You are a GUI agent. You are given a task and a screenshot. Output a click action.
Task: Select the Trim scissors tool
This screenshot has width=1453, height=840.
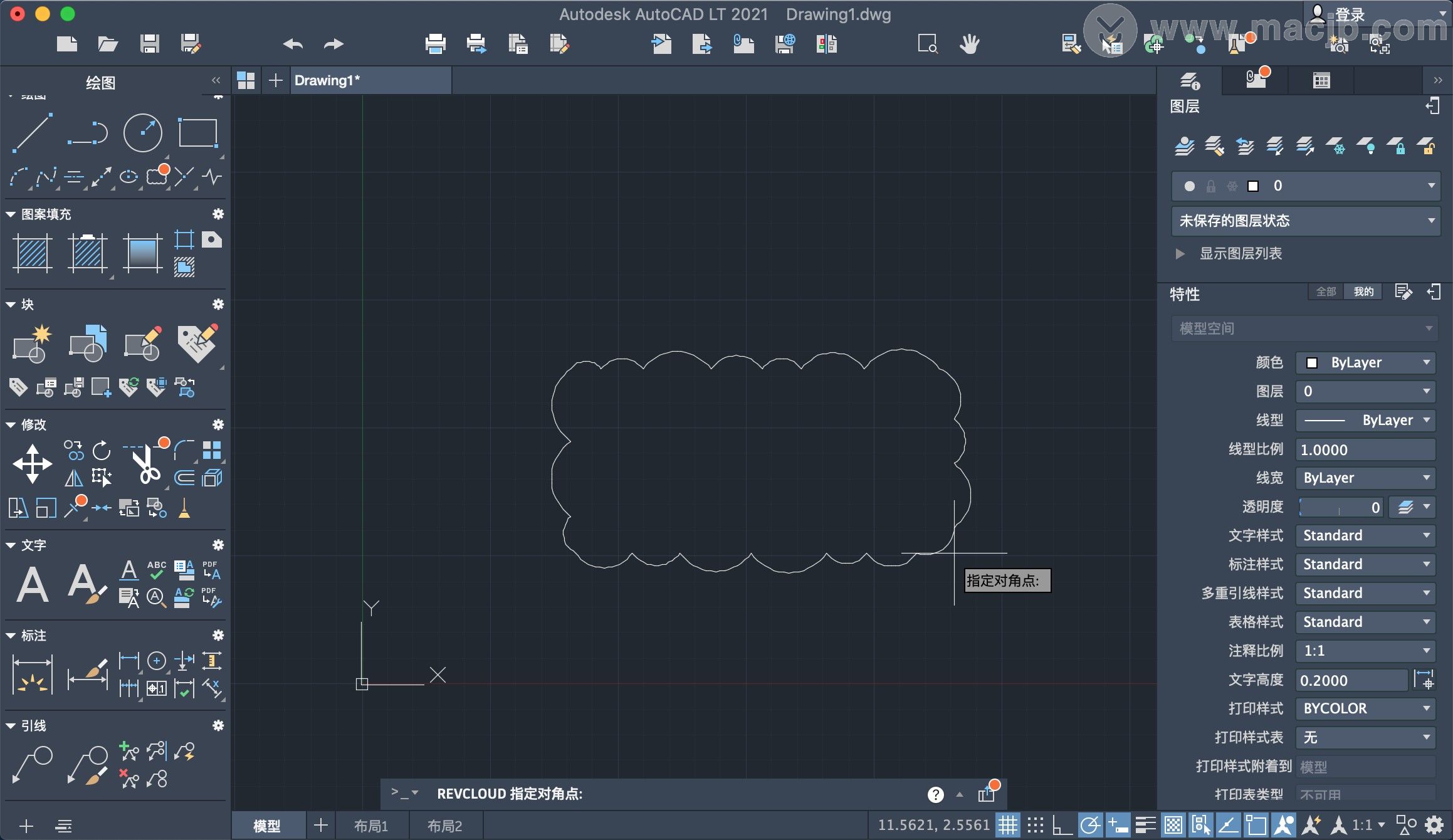coord(145,464)
